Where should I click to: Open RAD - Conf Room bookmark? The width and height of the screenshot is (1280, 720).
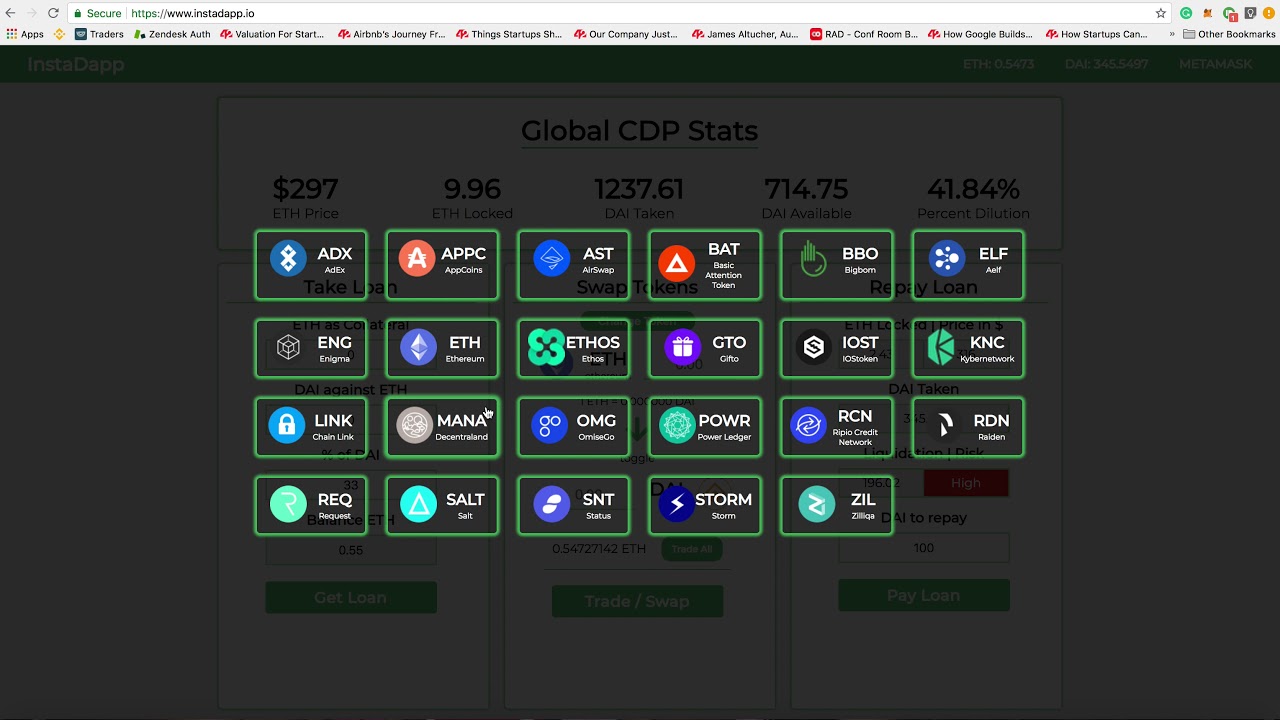864,34
